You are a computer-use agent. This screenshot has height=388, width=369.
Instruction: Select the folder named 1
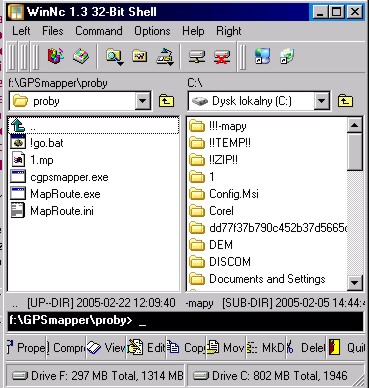pyautogui.click(x=212, y=177)
